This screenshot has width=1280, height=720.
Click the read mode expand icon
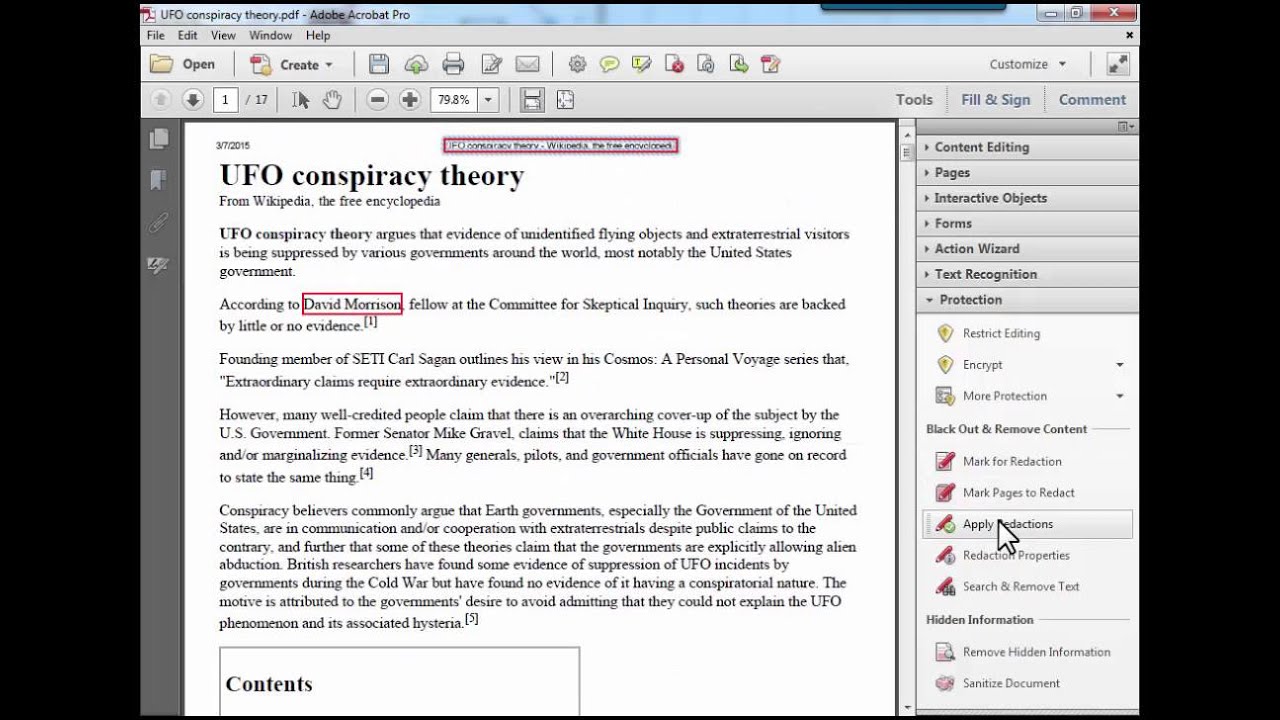(1118, 64)
